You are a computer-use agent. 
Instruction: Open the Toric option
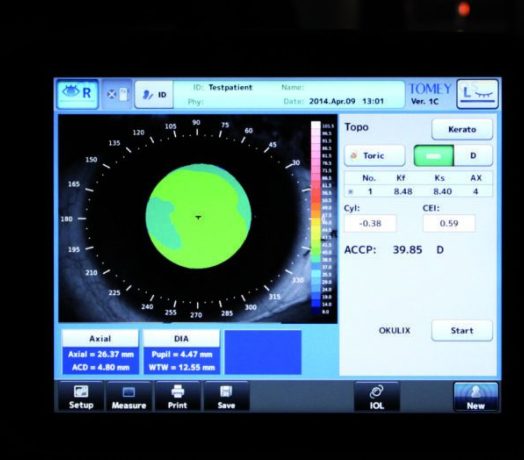[x=375, y=155]
